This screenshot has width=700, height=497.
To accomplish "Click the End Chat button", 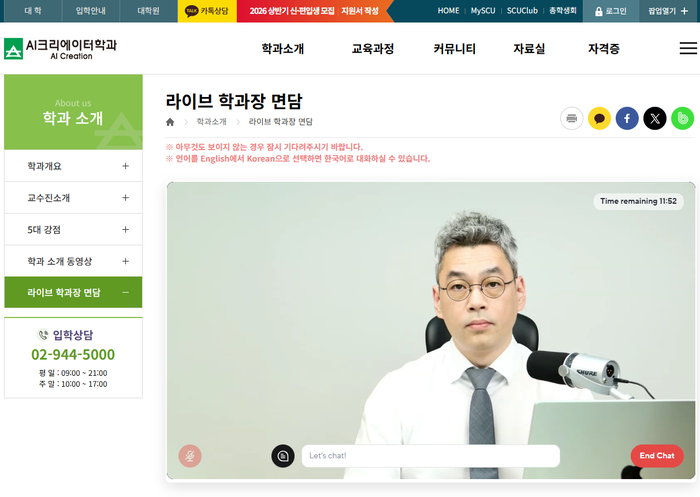I will coord(657,456).
